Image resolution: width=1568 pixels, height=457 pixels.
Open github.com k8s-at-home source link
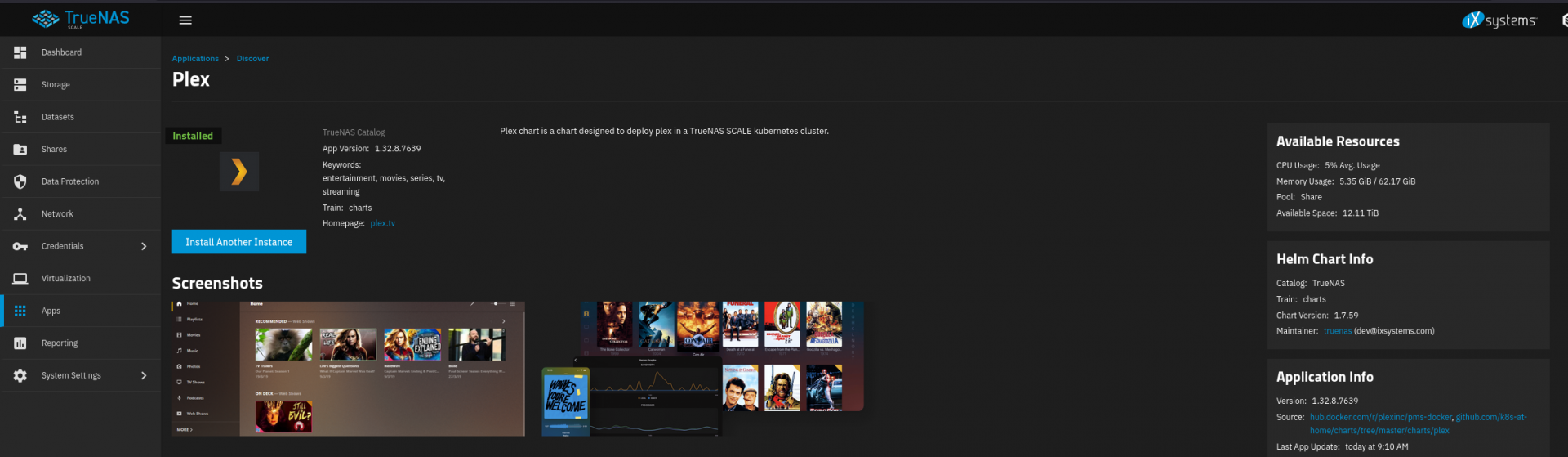tap(1418, 423)
